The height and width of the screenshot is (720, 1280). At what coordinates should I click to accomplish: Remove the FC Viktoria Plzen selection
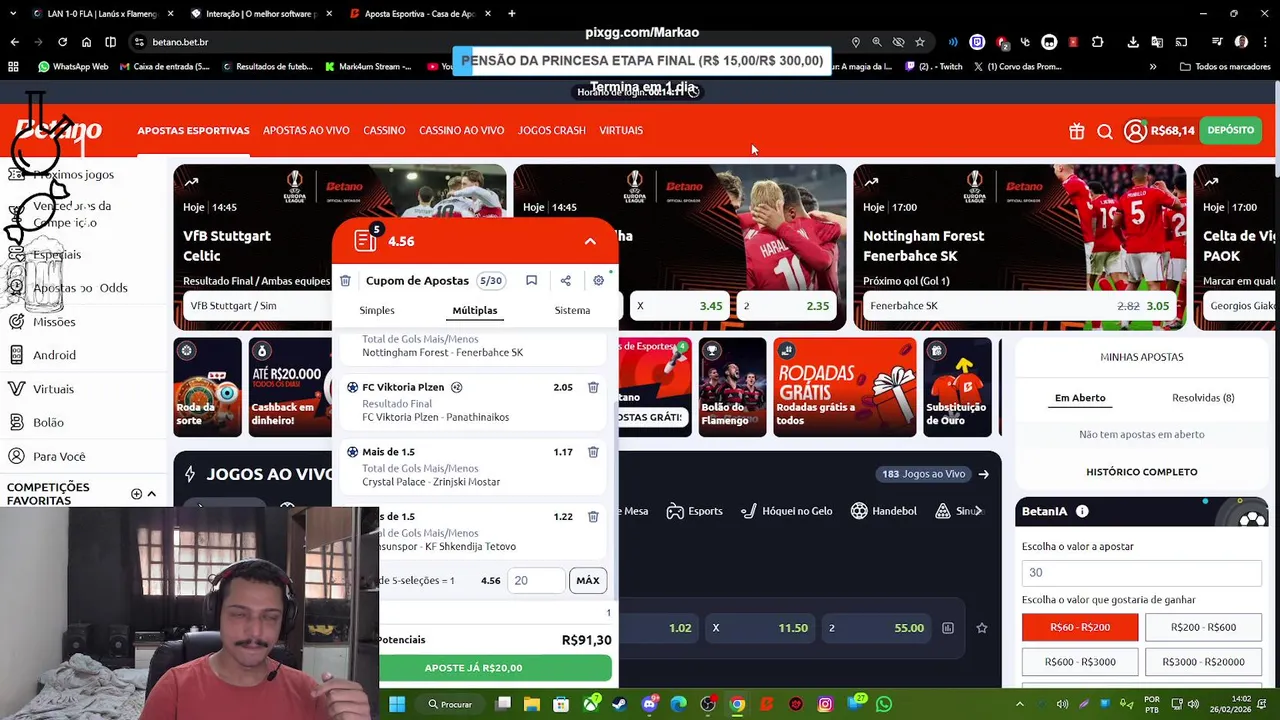[593, 387]
